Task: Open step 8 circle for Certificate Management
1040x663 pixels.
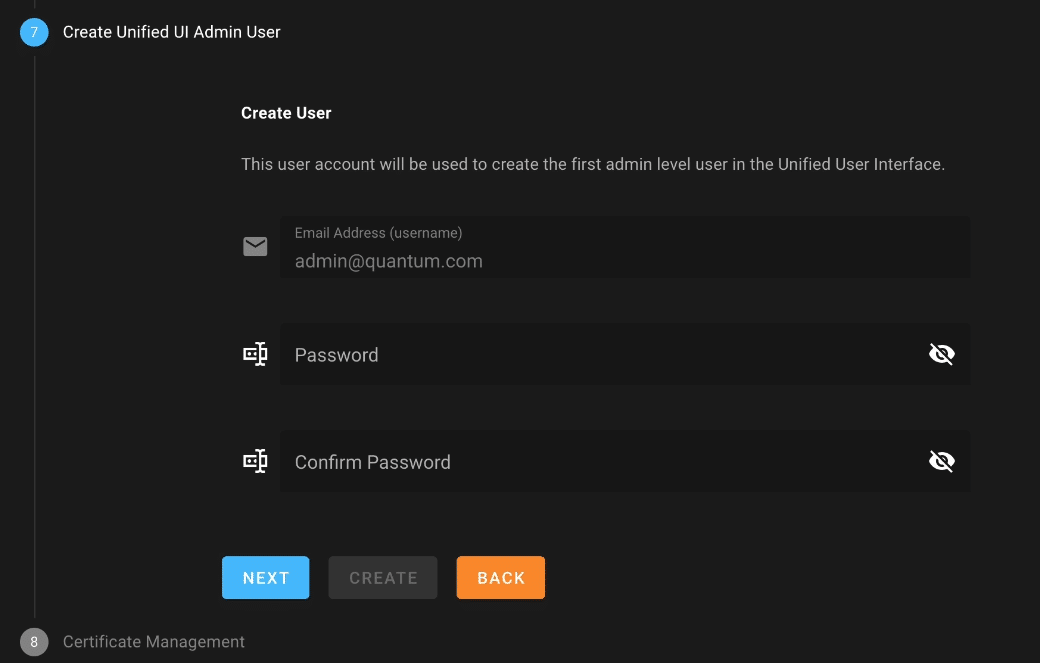Action: (34, 642)
